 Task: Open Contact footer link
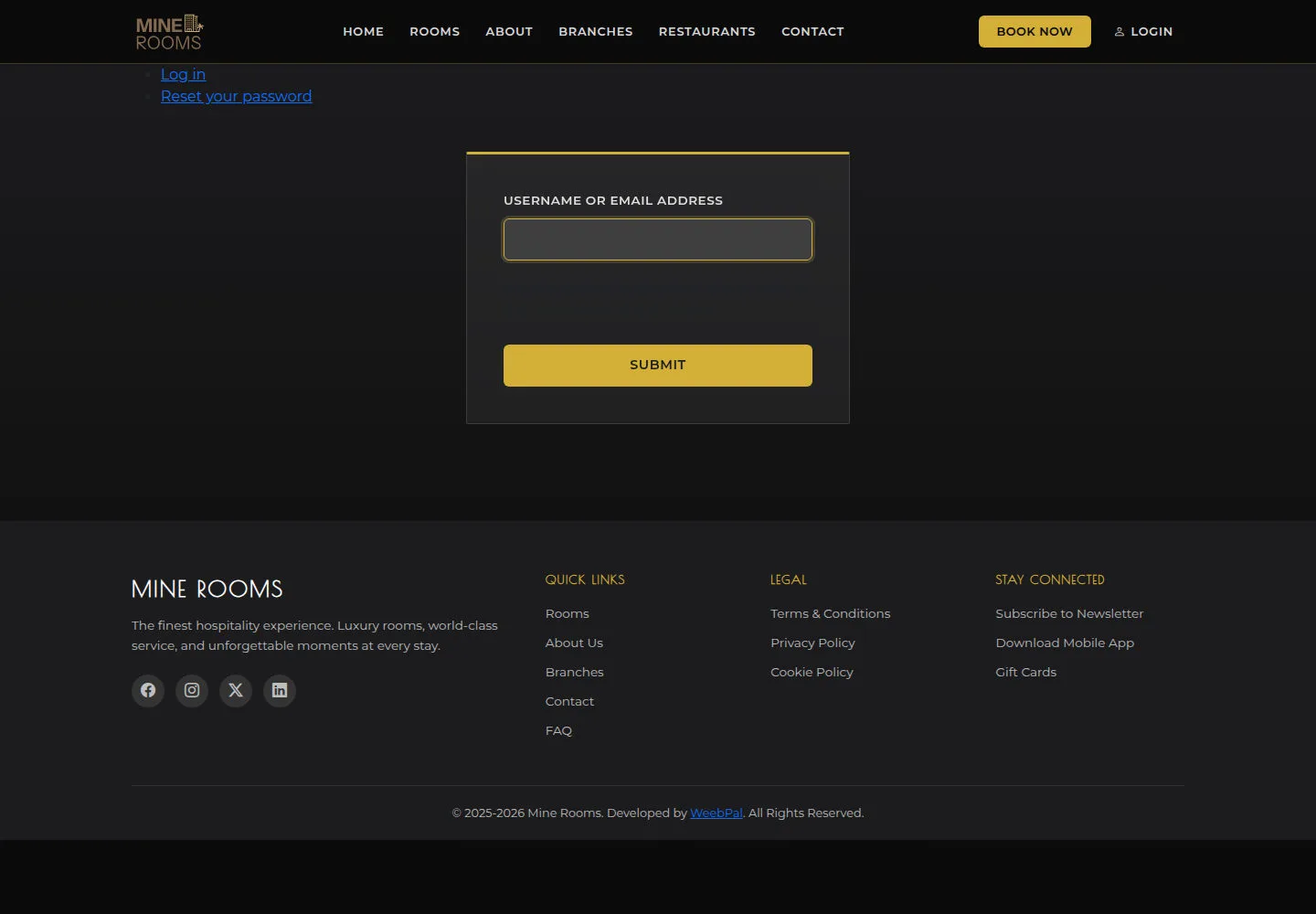(x=569, y=701)
